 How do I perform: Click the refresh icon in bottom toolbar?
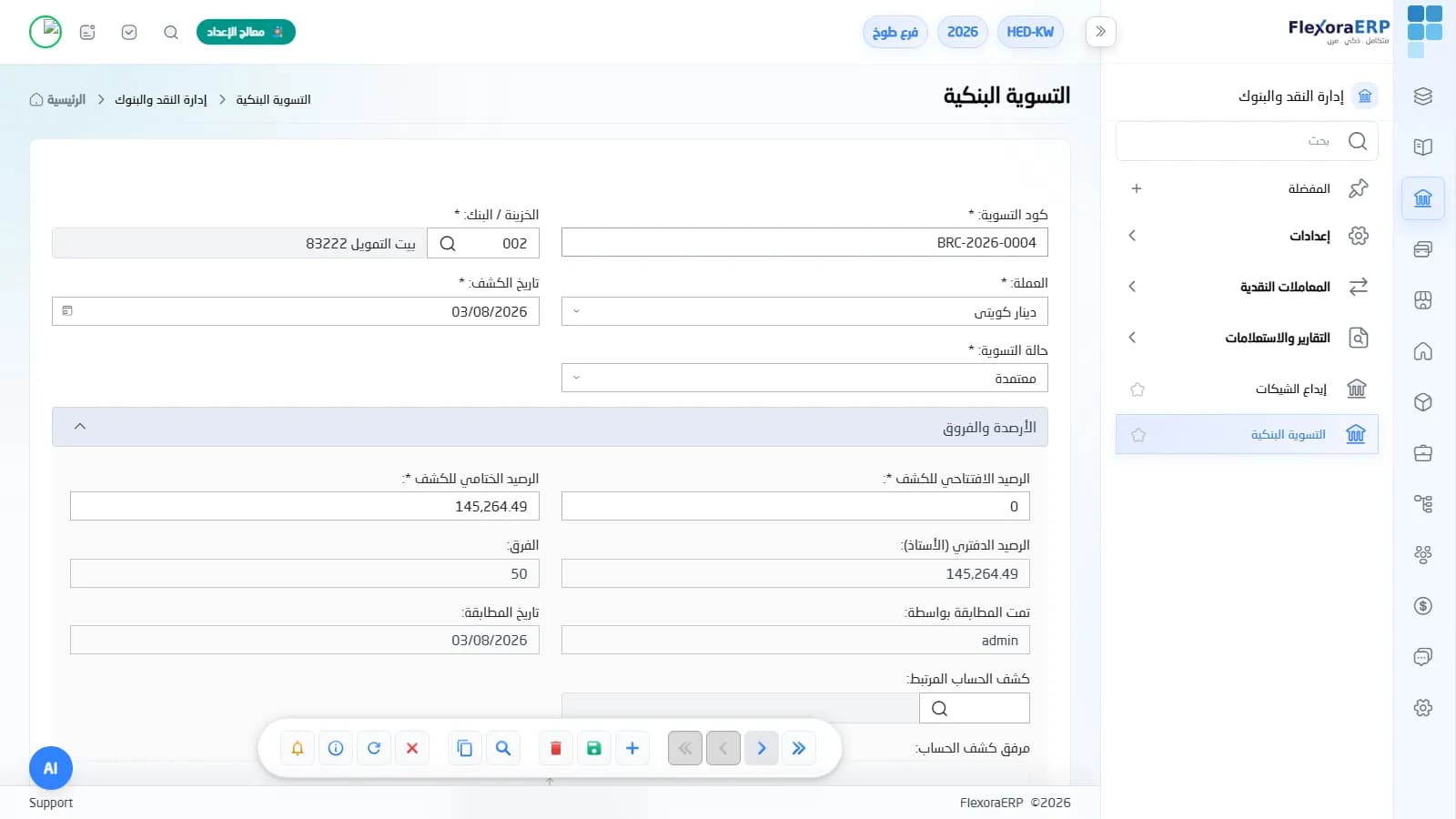(x=374, y=748)
